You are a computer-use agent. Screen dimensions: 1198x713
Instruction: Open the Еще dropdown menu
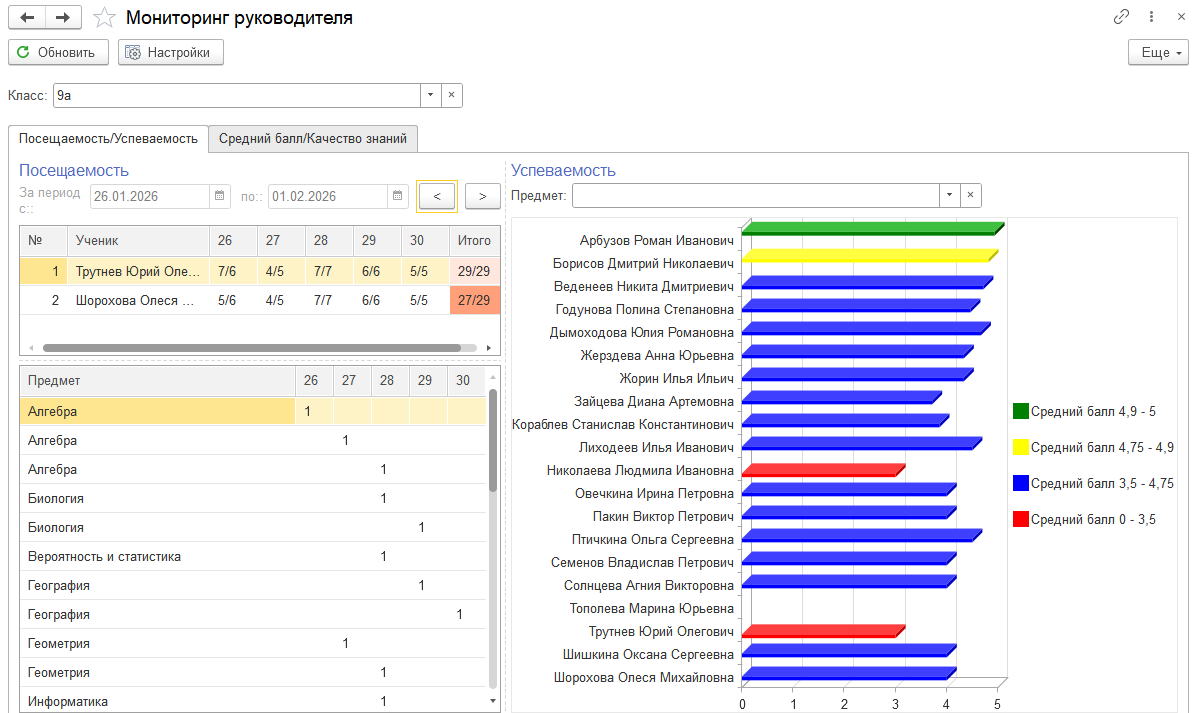click(1158, 53)
